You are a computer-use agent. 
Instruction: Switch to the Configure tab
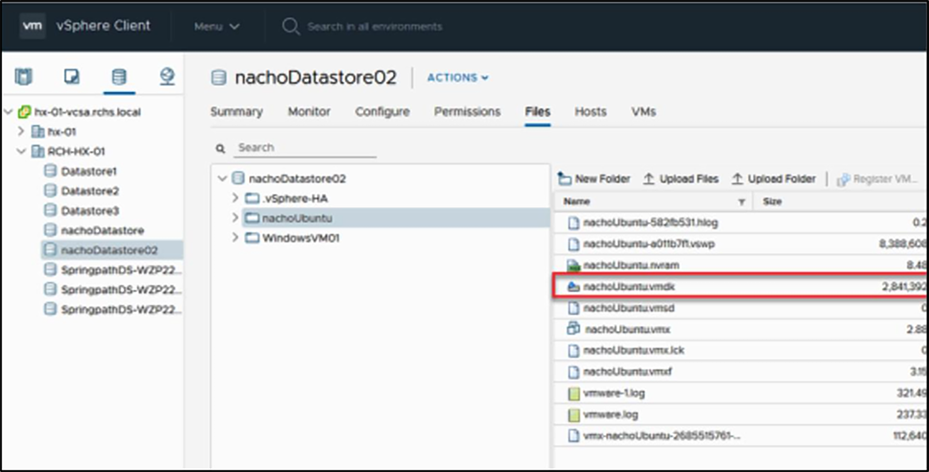pyautogui.click(x=382, y=112)
